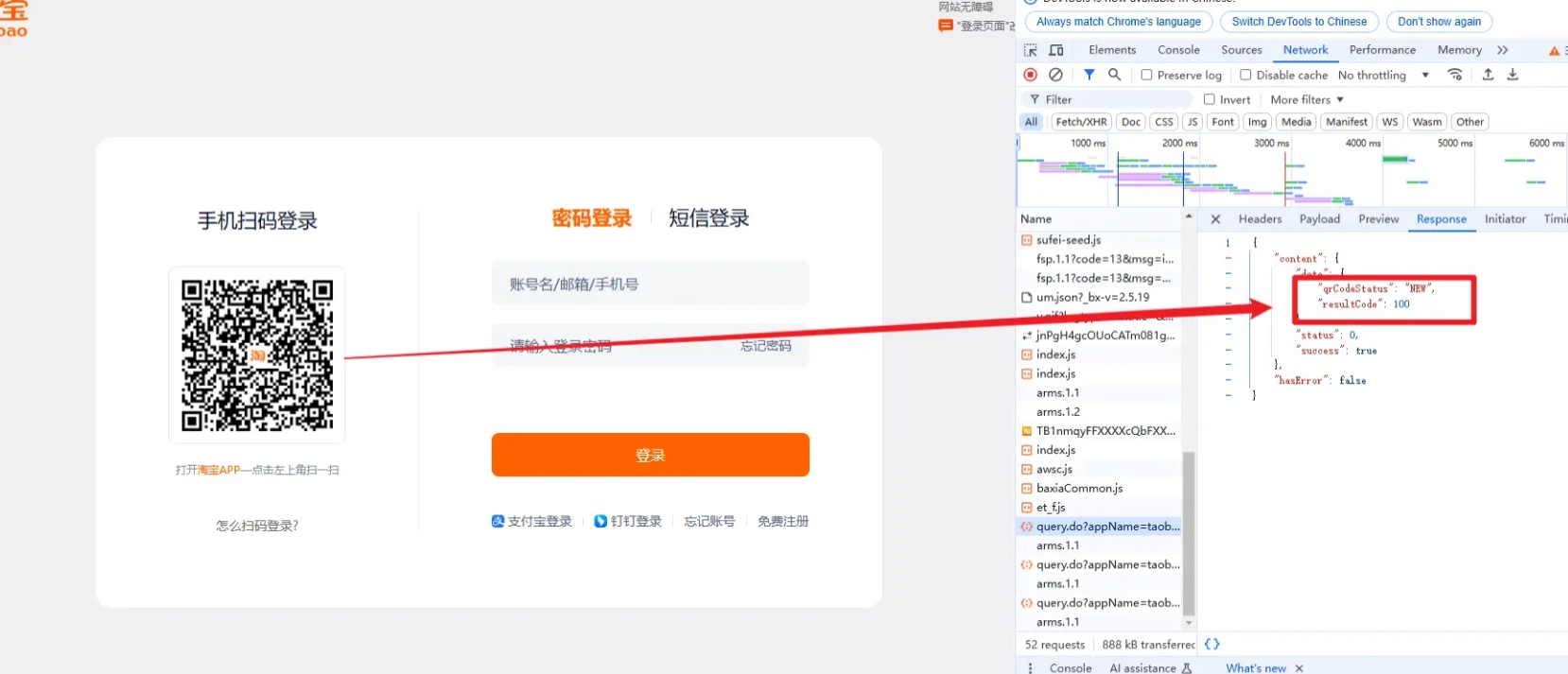1568x674 pixels.
Task: Click the 怎么扫码登录? link
Action: click(x=257, y=526)
